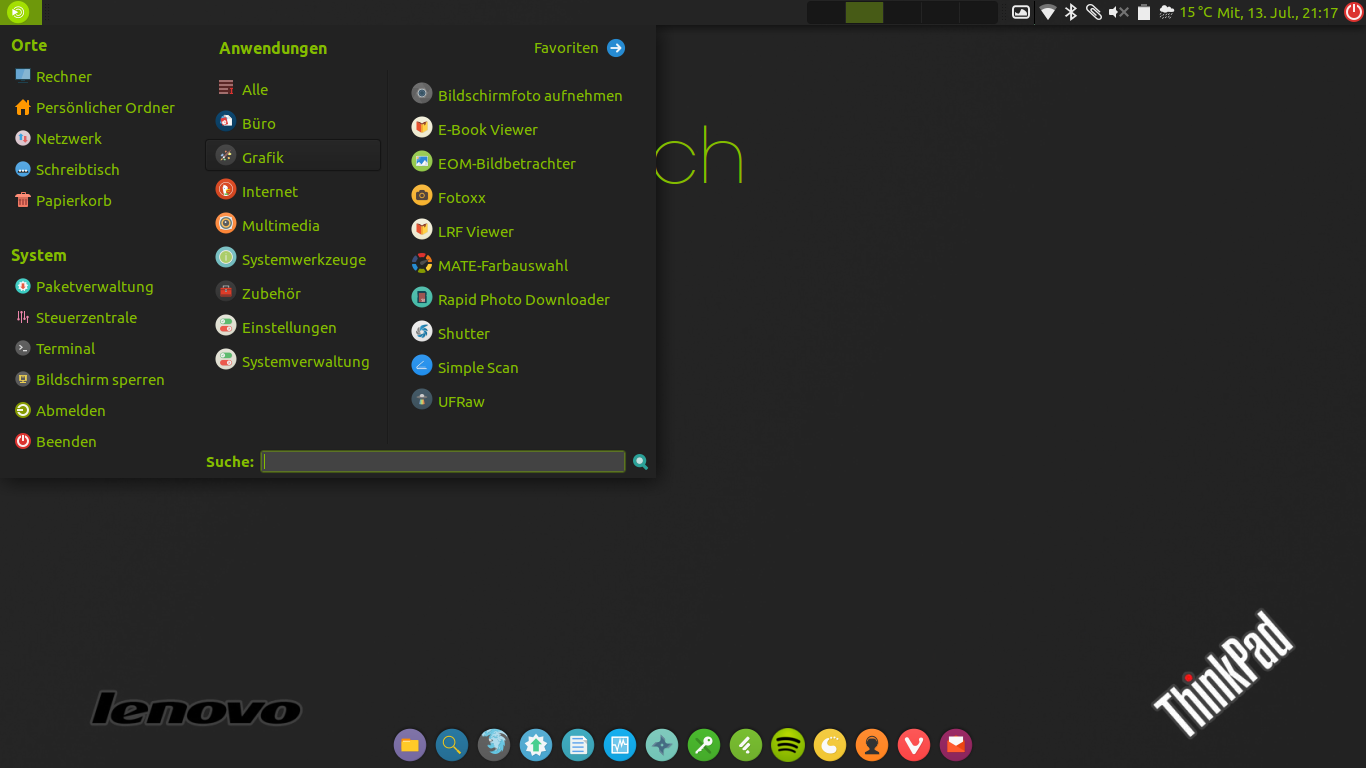
Task: Select the Grafik category
Action: tap(293, 157)
